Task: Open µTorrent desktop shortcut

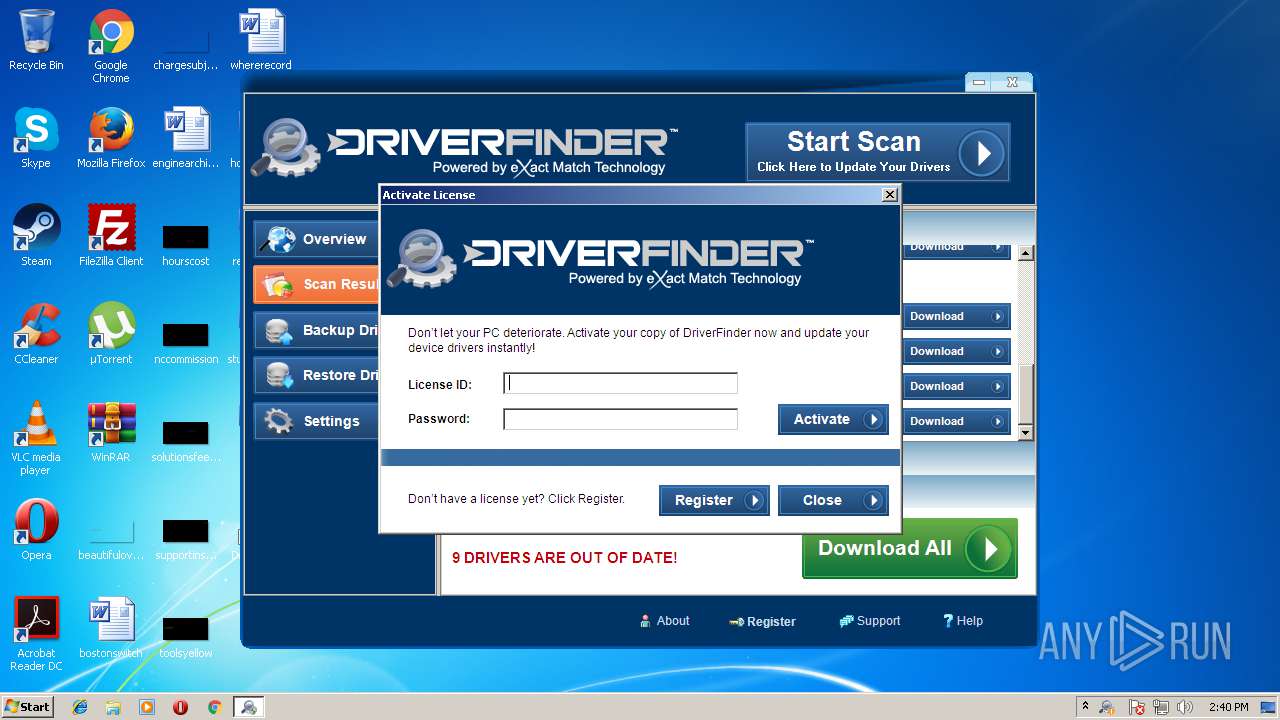Action: (x=111, y=334)
